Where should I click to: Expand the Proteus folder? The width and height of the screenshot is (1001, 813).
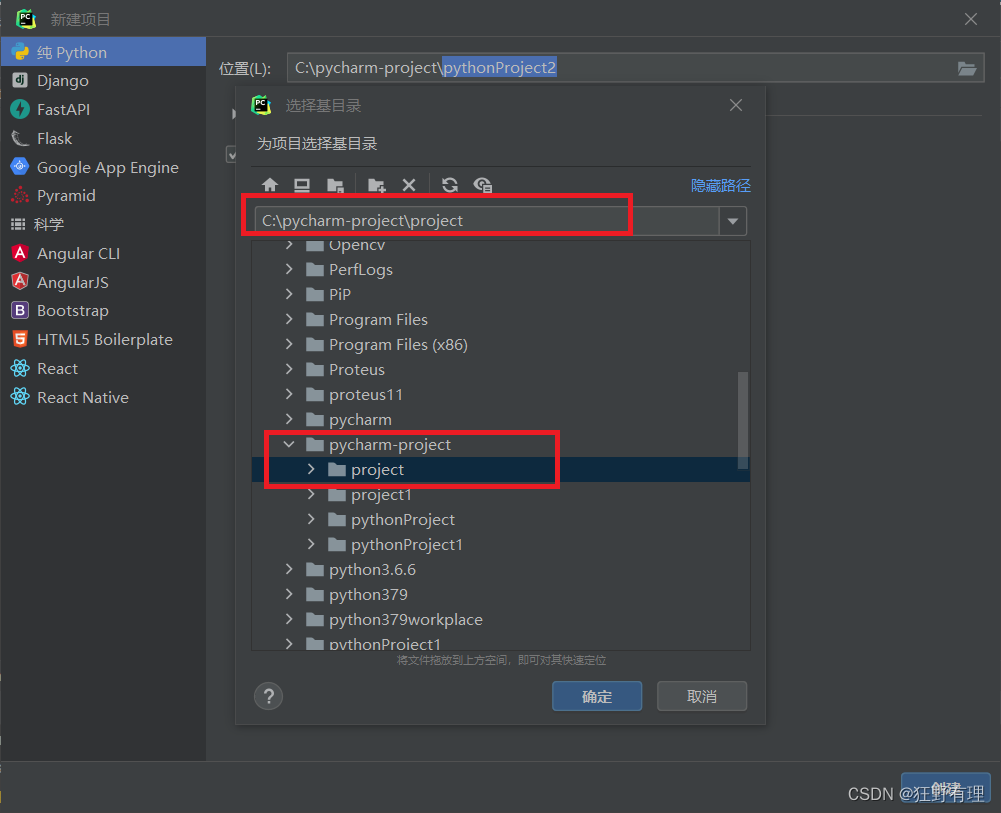point(289,369)
